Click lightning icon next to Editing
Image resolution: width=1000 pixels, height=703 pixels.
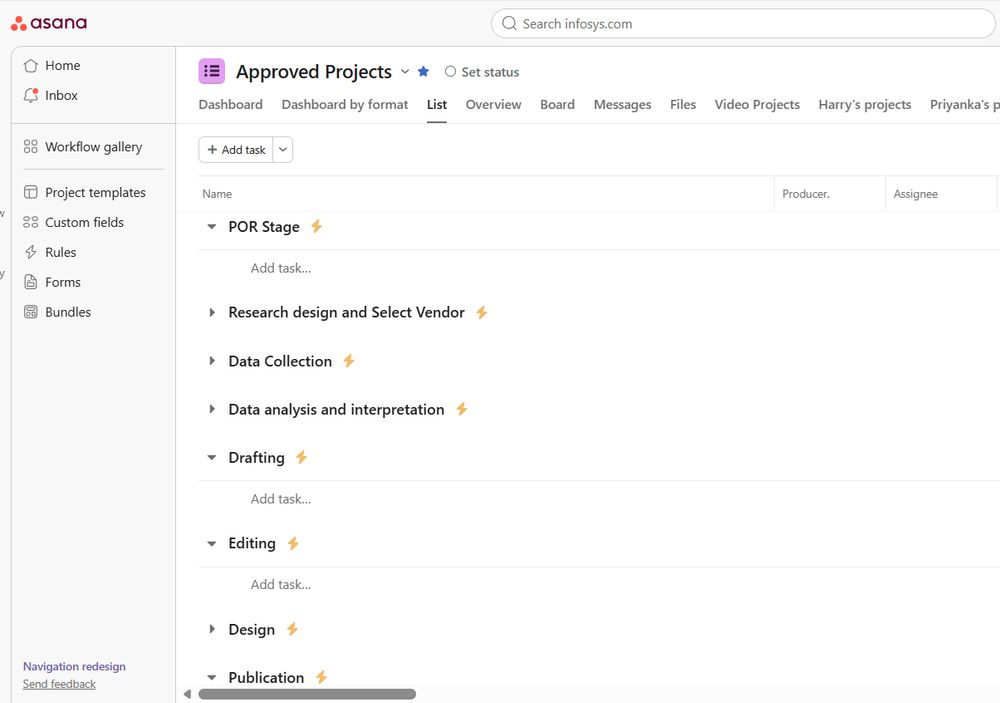point(293,543)
